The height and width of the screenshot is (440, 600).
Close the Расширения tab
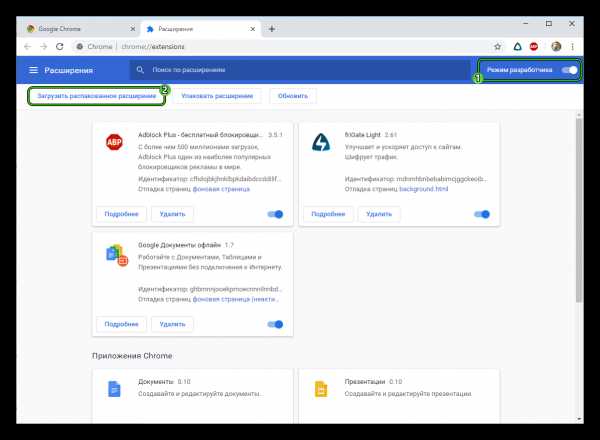click(x=253, y=29)
